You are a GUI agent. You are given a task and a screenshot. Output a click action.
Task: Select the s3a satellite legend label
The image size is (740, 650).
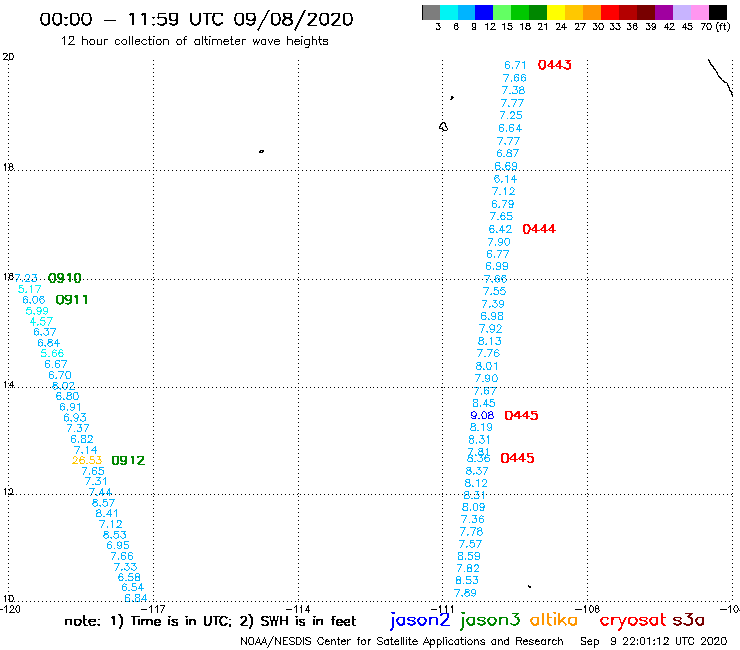pyautogui.click(x=688, y=620)
